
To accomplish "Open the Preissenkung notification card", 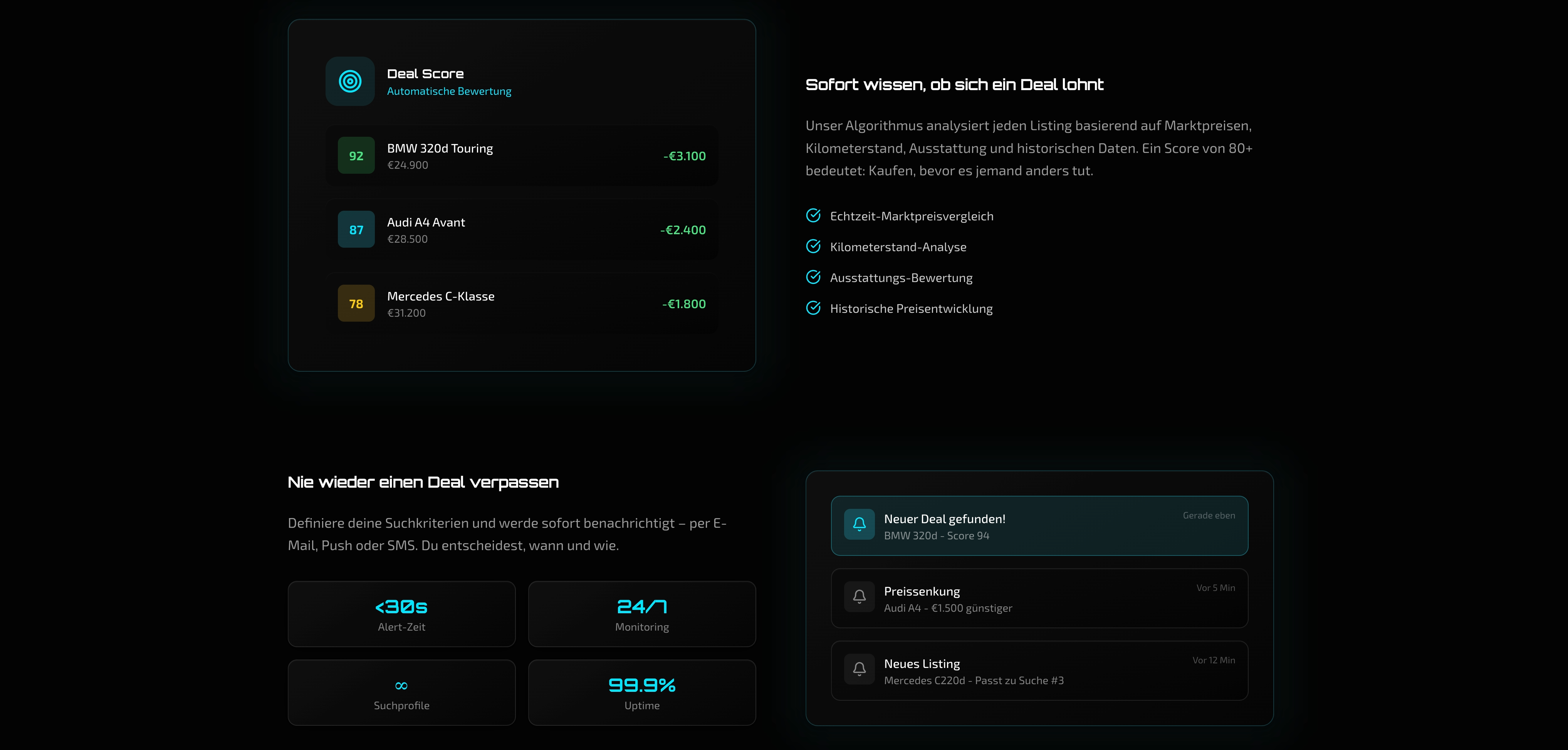I will tap(1040, 598).
